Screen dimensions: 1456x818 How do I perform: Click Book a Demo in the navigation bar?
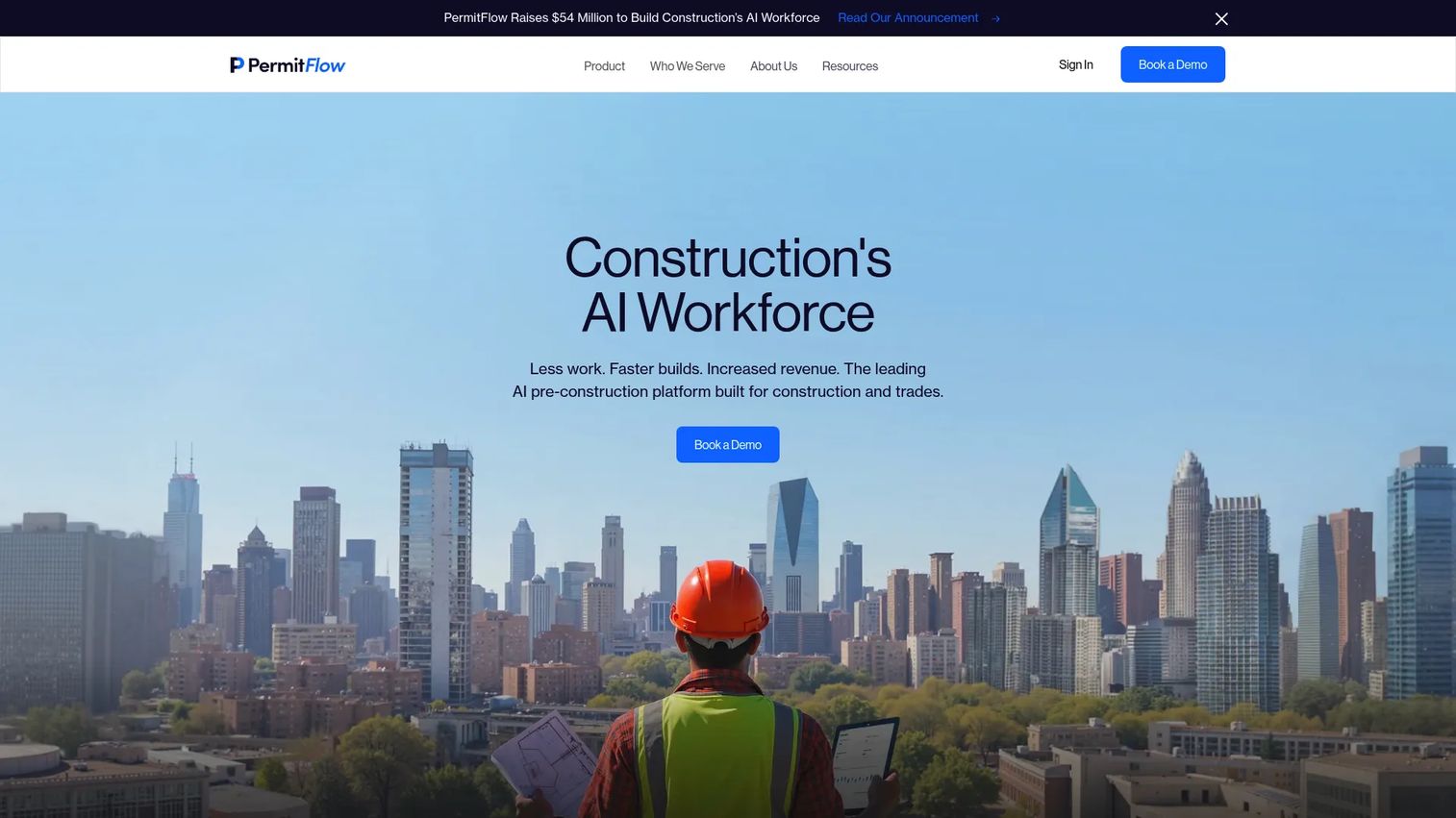coord(1172,64)
